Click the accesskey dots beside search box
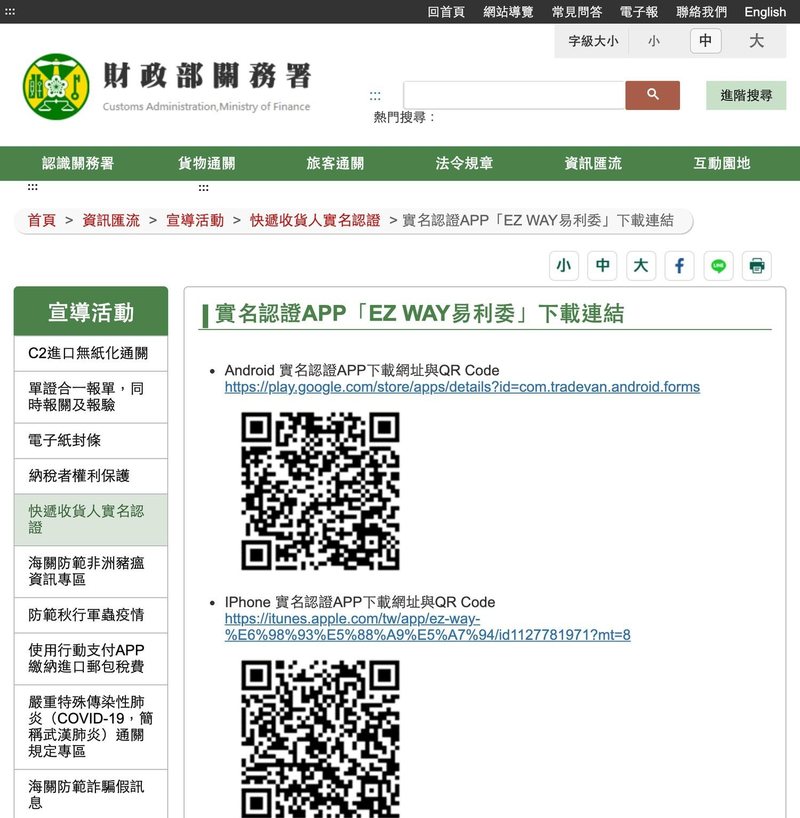The image size is (800, 818). [x=375, y=96]
